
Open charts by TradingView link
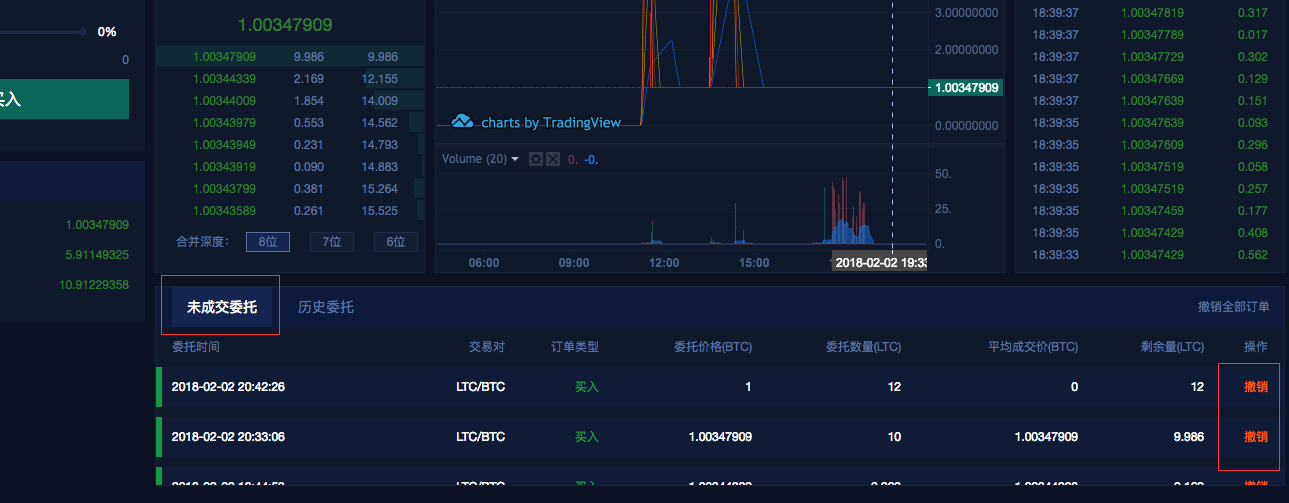[550, 123]
